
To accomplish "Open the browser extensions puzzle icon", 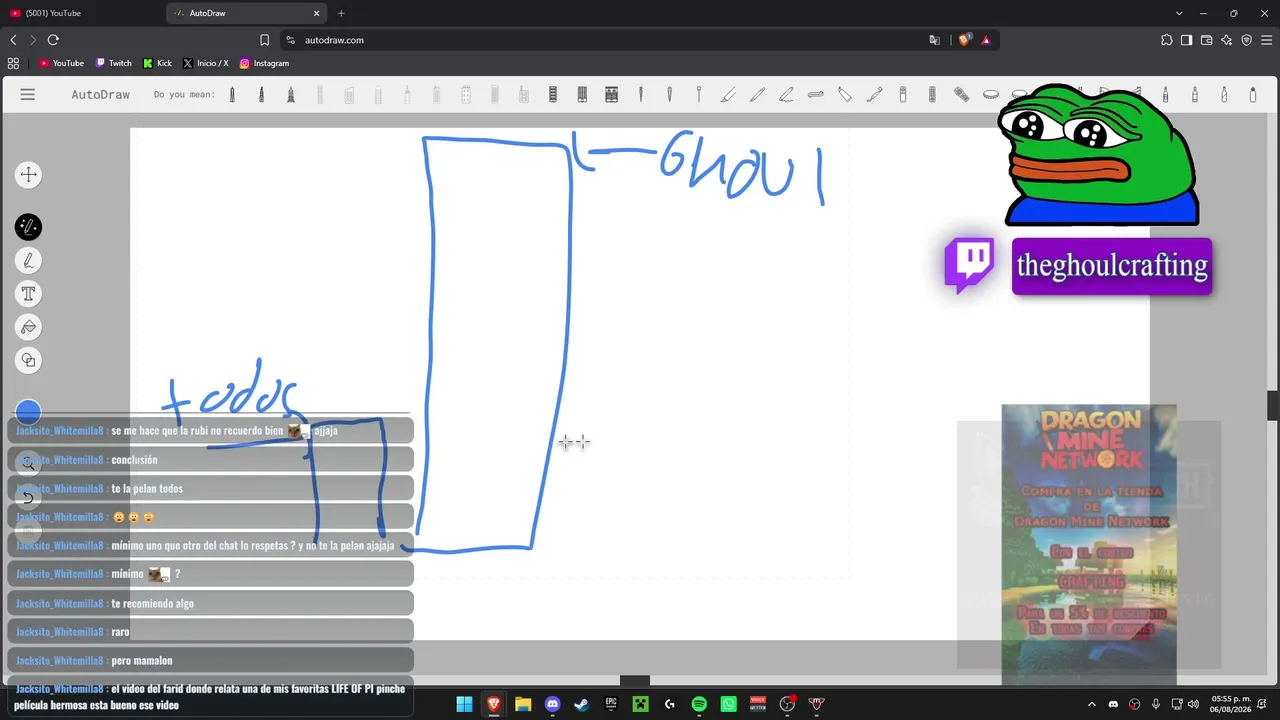I will click(1166, 40).
